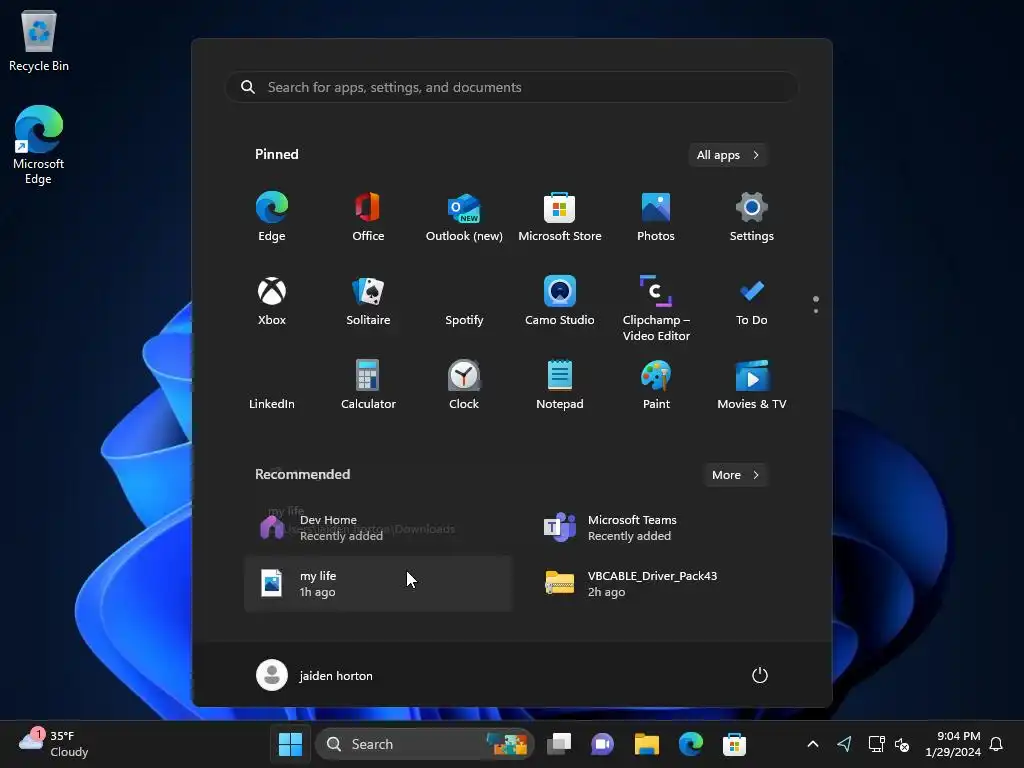Launch Notepad from the pinned apps
The width and height of the screenshot is (1024, 768).
pyautogui.click(x=560, y=385)
